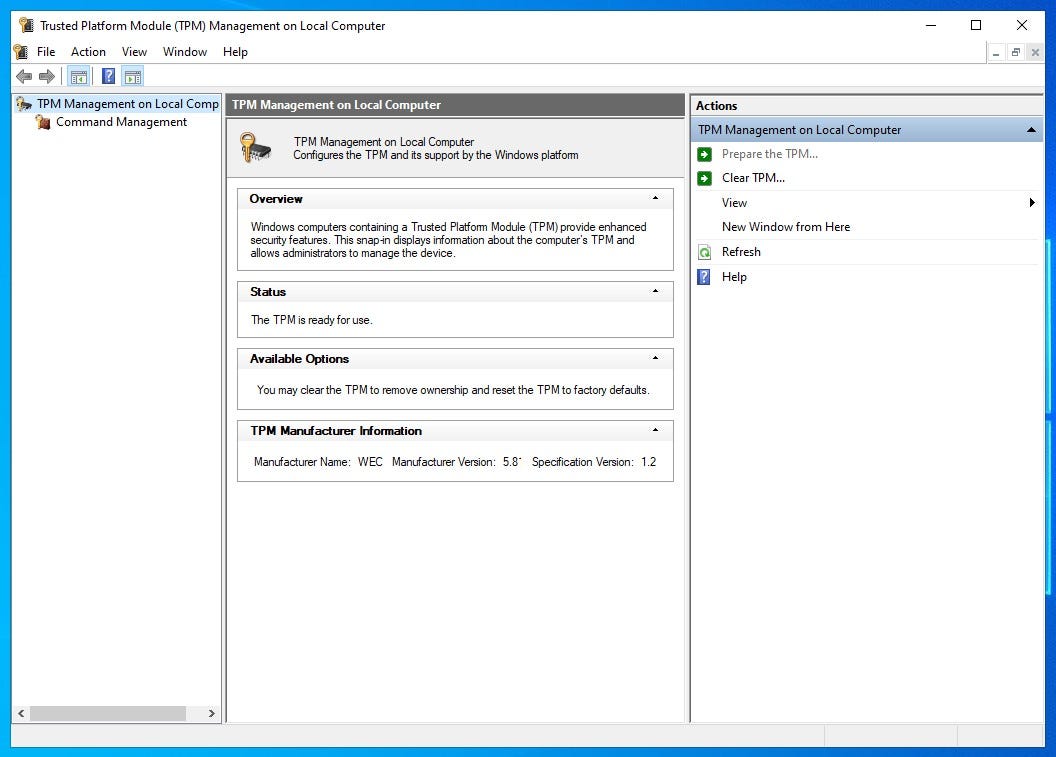
Task: Open the Action menu
Action: 88,52
